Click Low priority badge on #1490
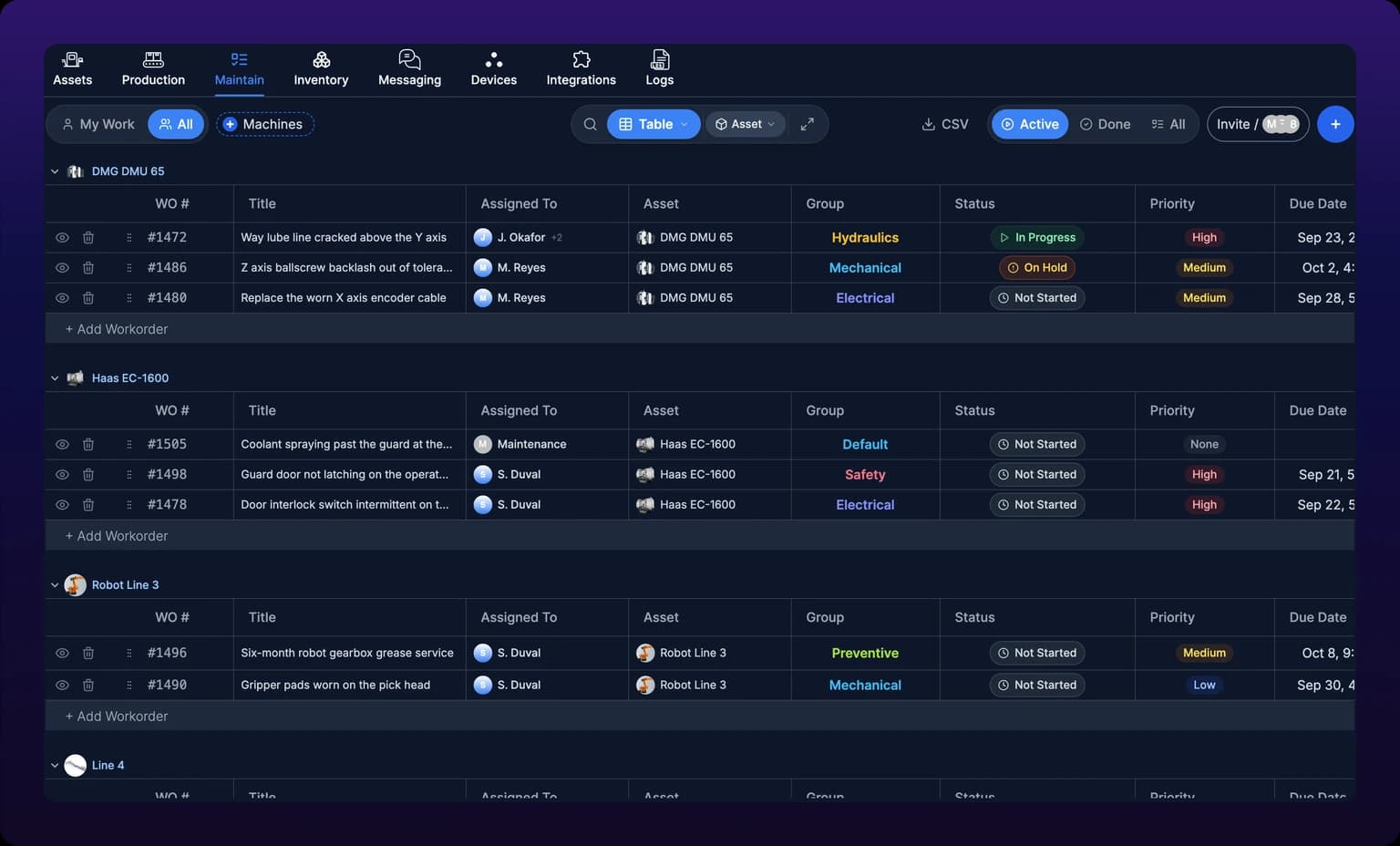This screenshot has height=846, width=1400. tap(1204, 685)
